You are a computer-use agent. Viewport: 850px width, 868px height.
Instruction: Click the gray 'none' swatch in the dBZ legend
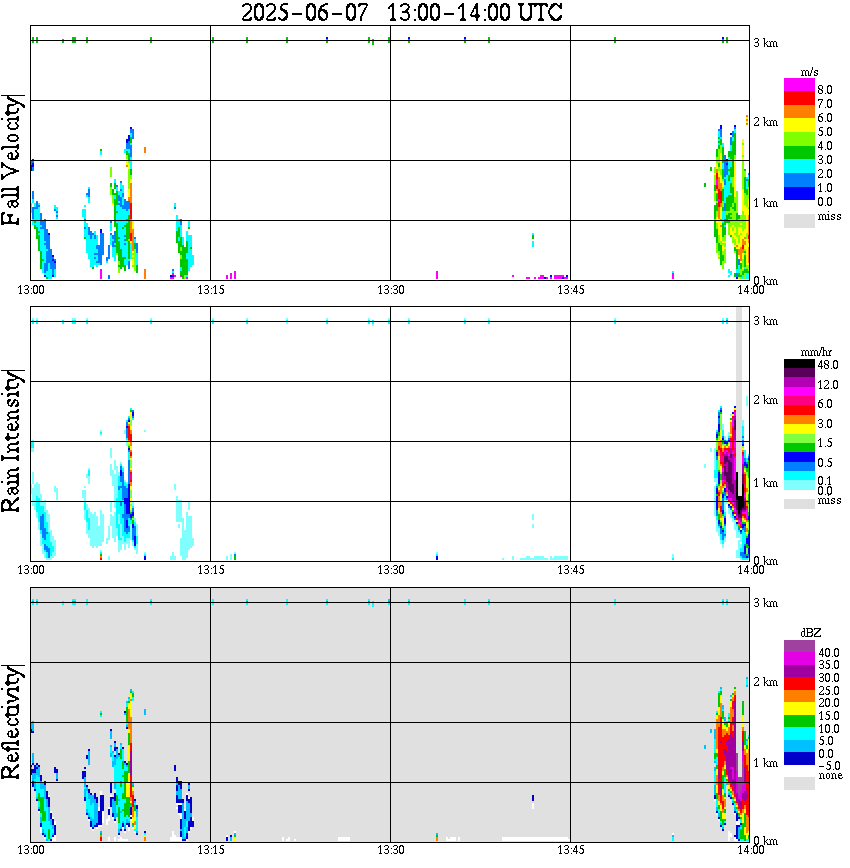(799, 783)
